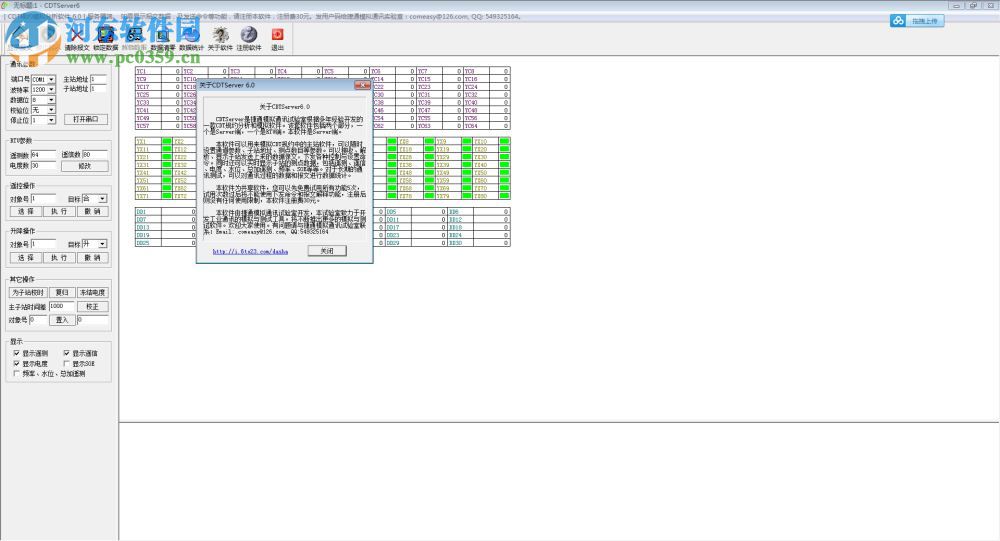
Task: Click 选择 button under 升降操作
Action: click(x=26, y=258)
